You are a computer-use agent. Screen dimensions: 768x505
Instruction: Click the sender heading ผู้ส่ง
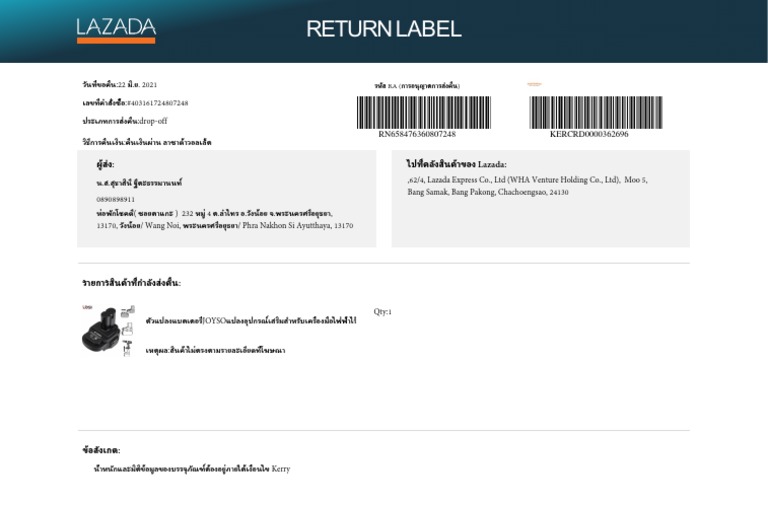pyautogui.click(x=105, y=164)
